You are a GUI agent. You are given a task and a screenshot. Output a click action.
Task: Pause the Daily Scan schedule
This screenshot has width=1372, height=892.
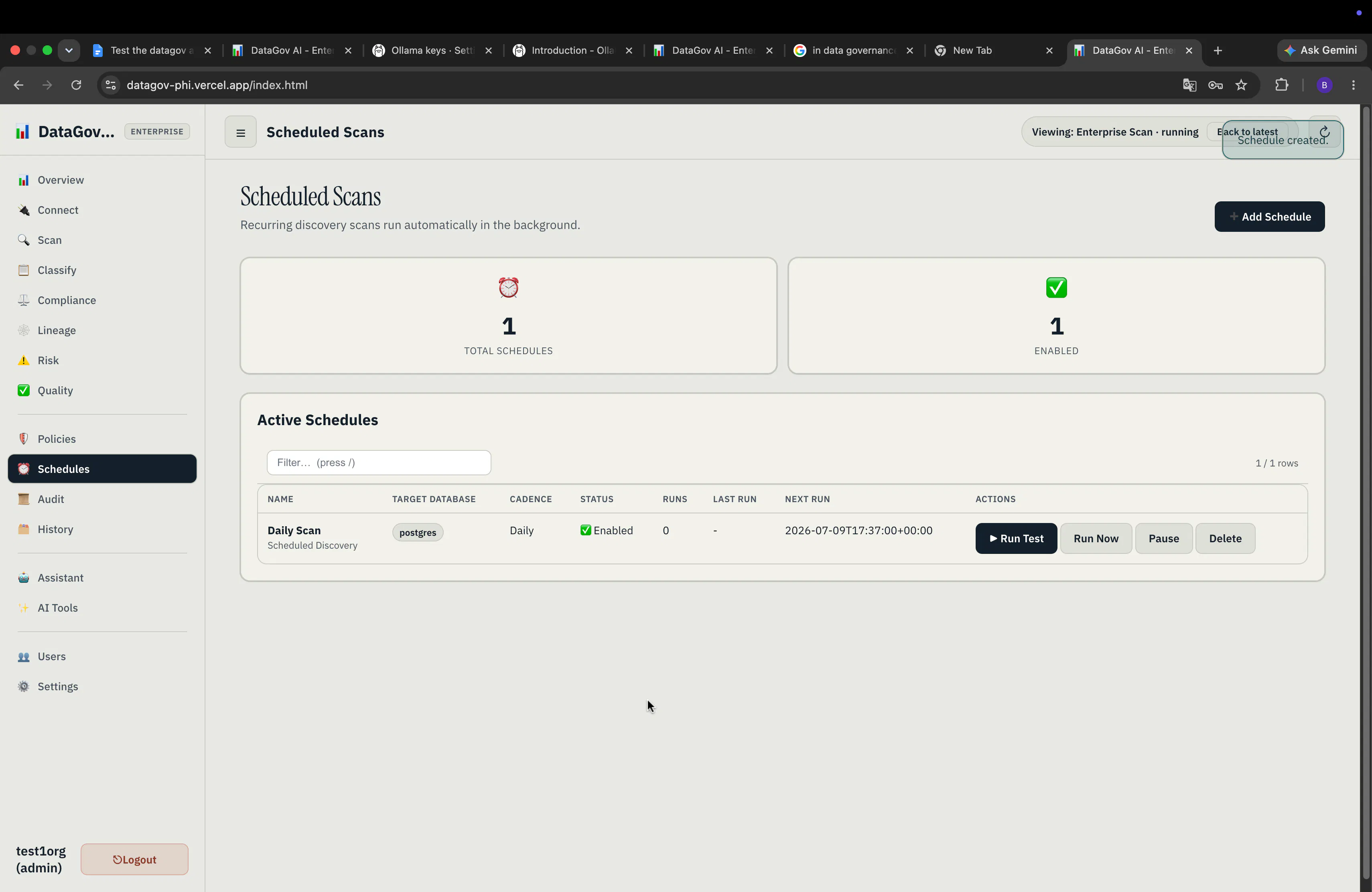tap(1163, 538)
